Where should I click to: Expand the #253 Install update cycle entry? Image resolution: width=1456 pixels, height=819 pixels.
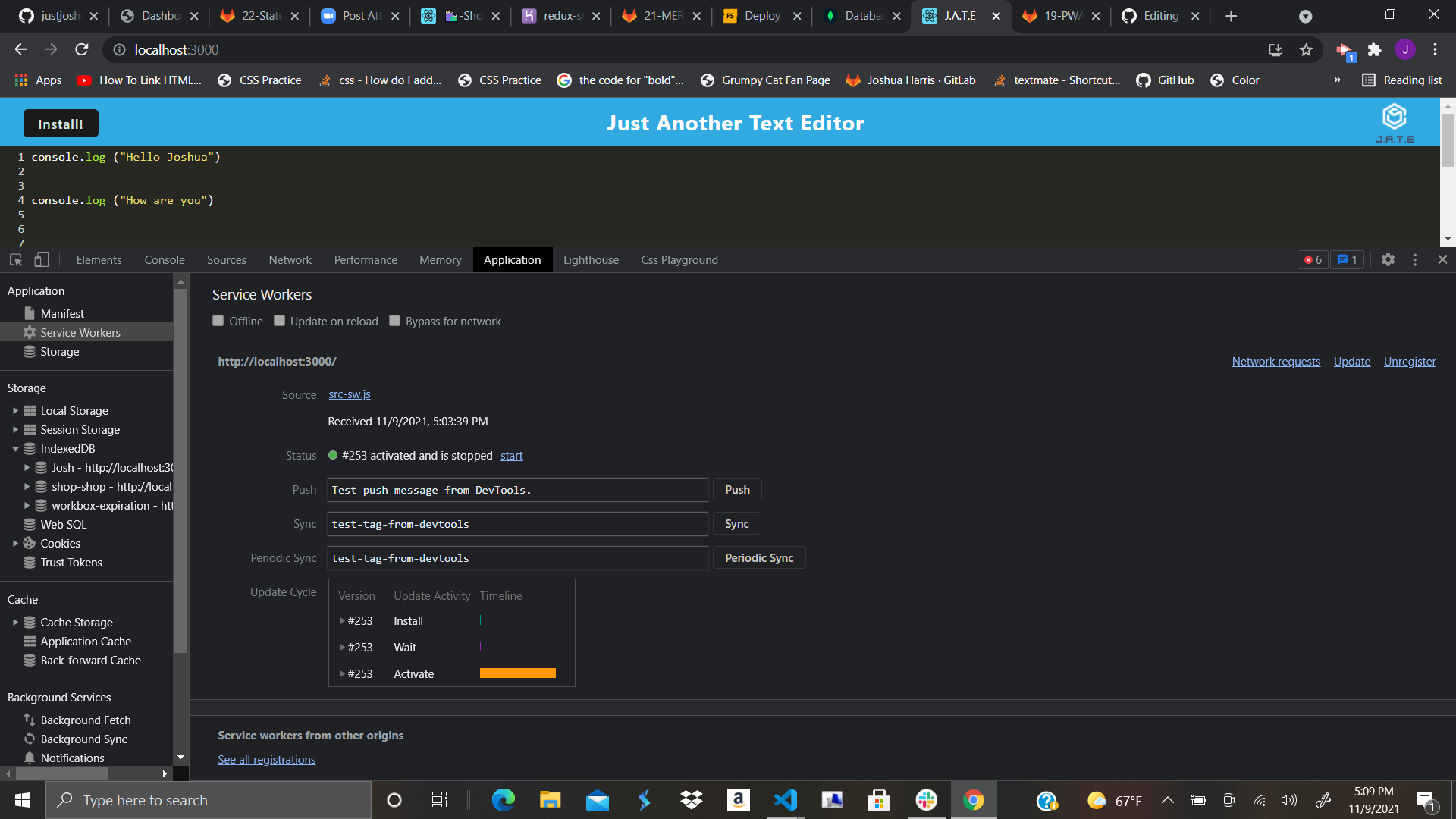click(x=343, y=620)
